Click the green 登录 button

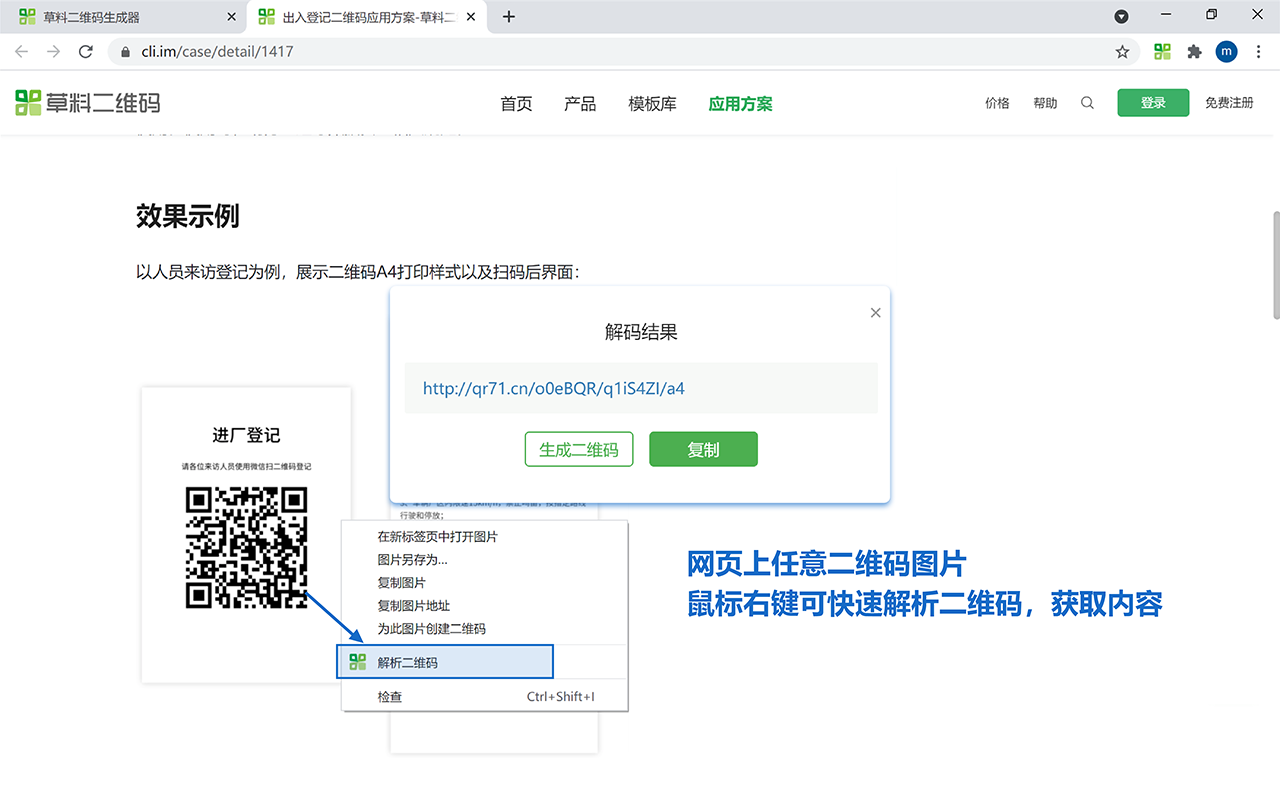coord(1152,102)
